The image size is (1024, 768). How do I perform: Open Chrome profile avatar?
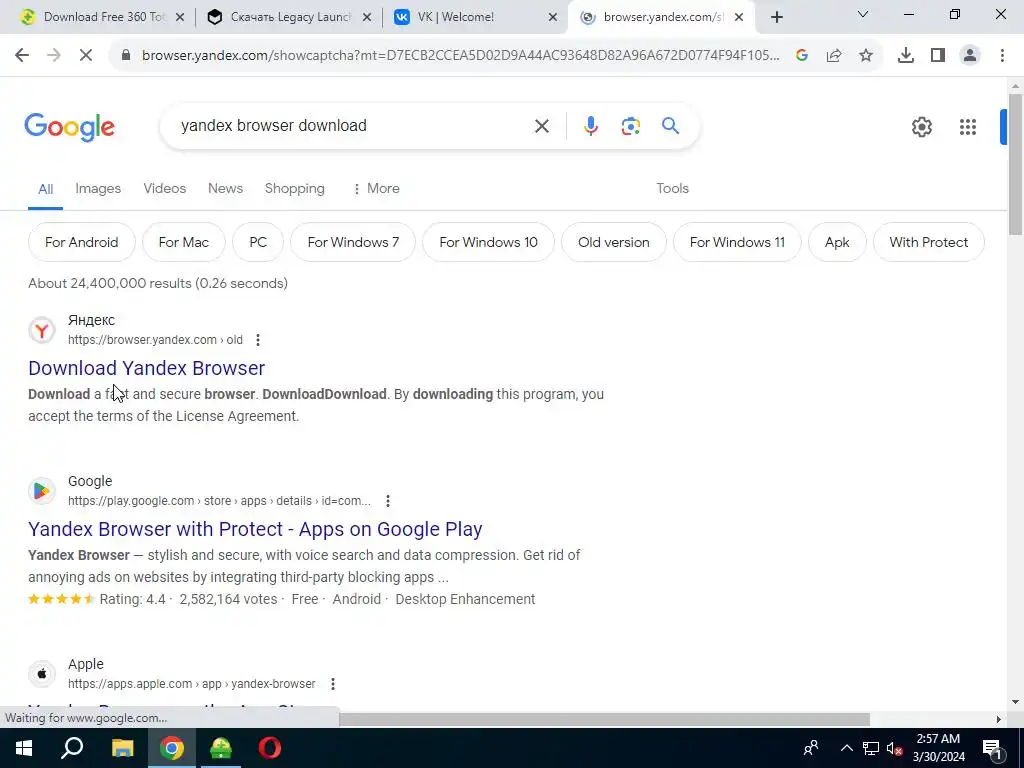(x=970, y=56)
